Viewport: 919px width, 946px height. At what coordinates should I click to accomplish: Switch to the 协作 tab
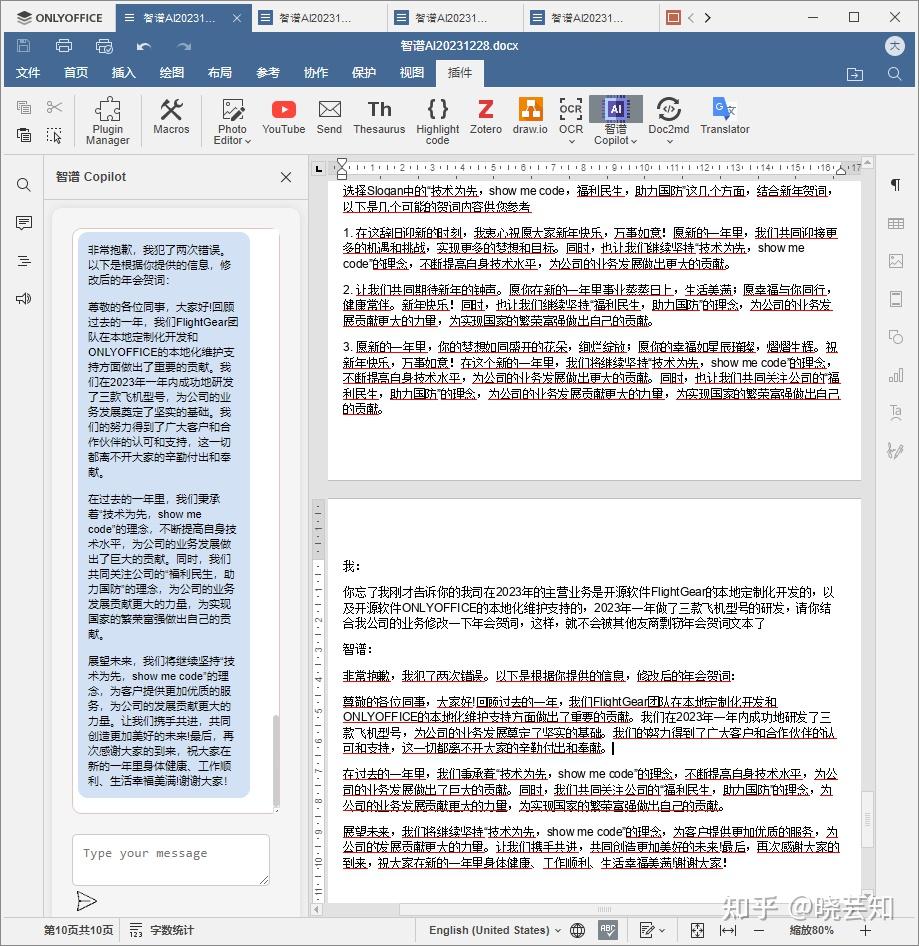tap(316, 73)
